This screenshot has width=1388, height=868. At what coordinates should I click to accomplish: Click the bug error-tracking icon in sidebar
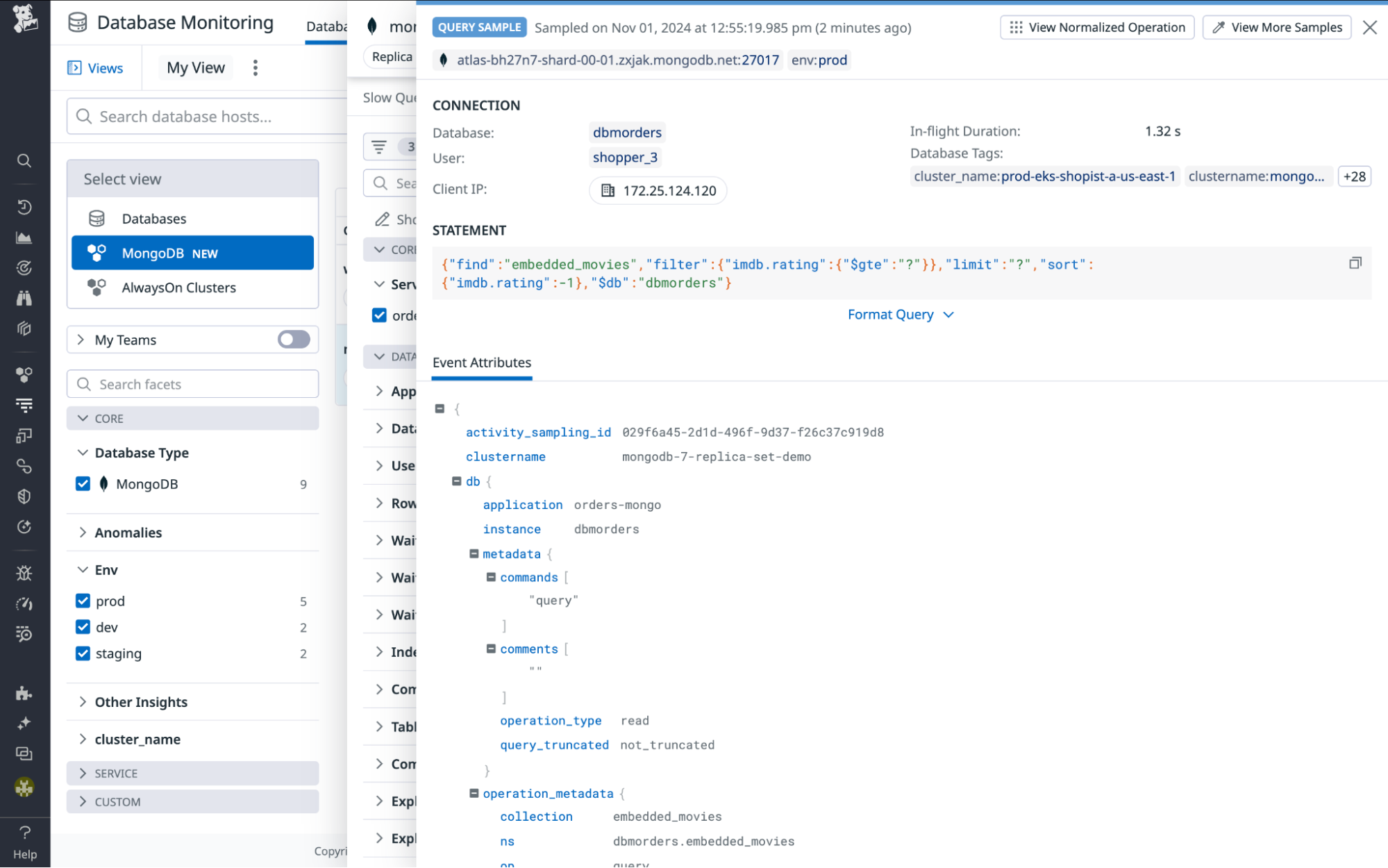(x=24, y=572)
